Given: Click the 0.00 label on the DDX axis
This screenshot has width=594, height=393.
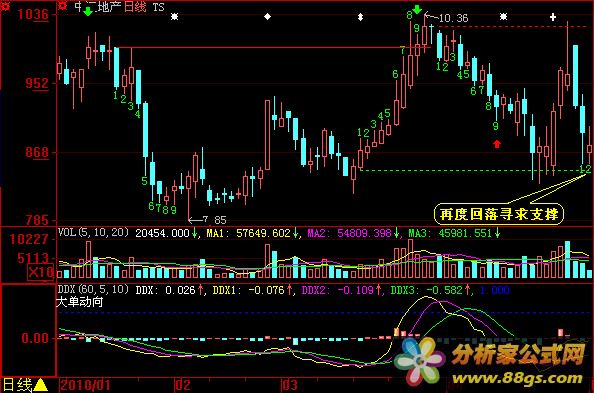Looking at the screenshot, I should tap(35, 338).
